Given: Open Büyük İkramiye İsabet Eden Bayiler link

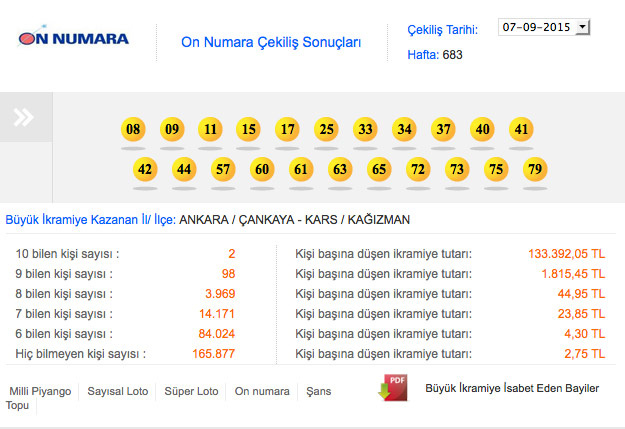Looking at the screenshot, I should tap(512, 388).
